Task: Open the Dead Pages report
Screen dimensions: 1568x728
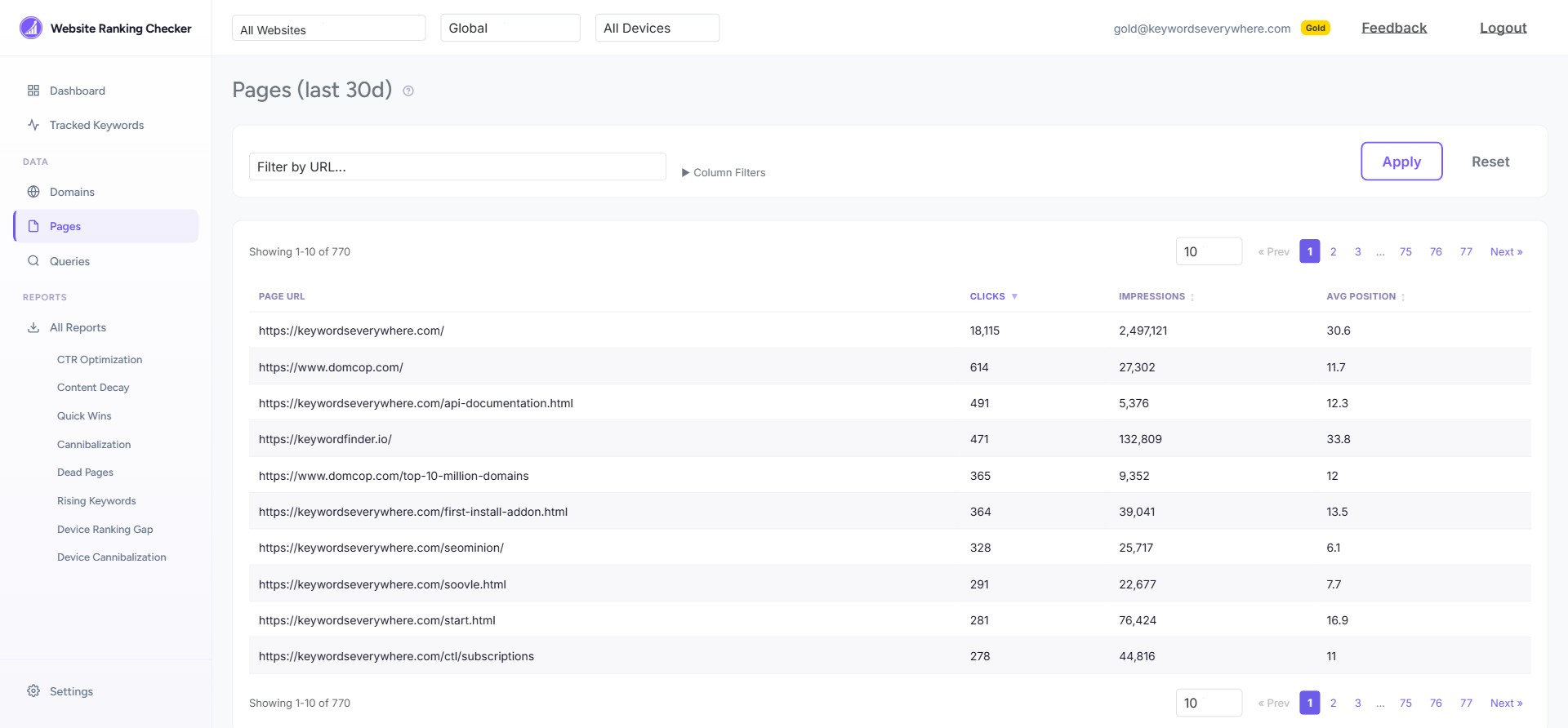Action: pos(85,473)
